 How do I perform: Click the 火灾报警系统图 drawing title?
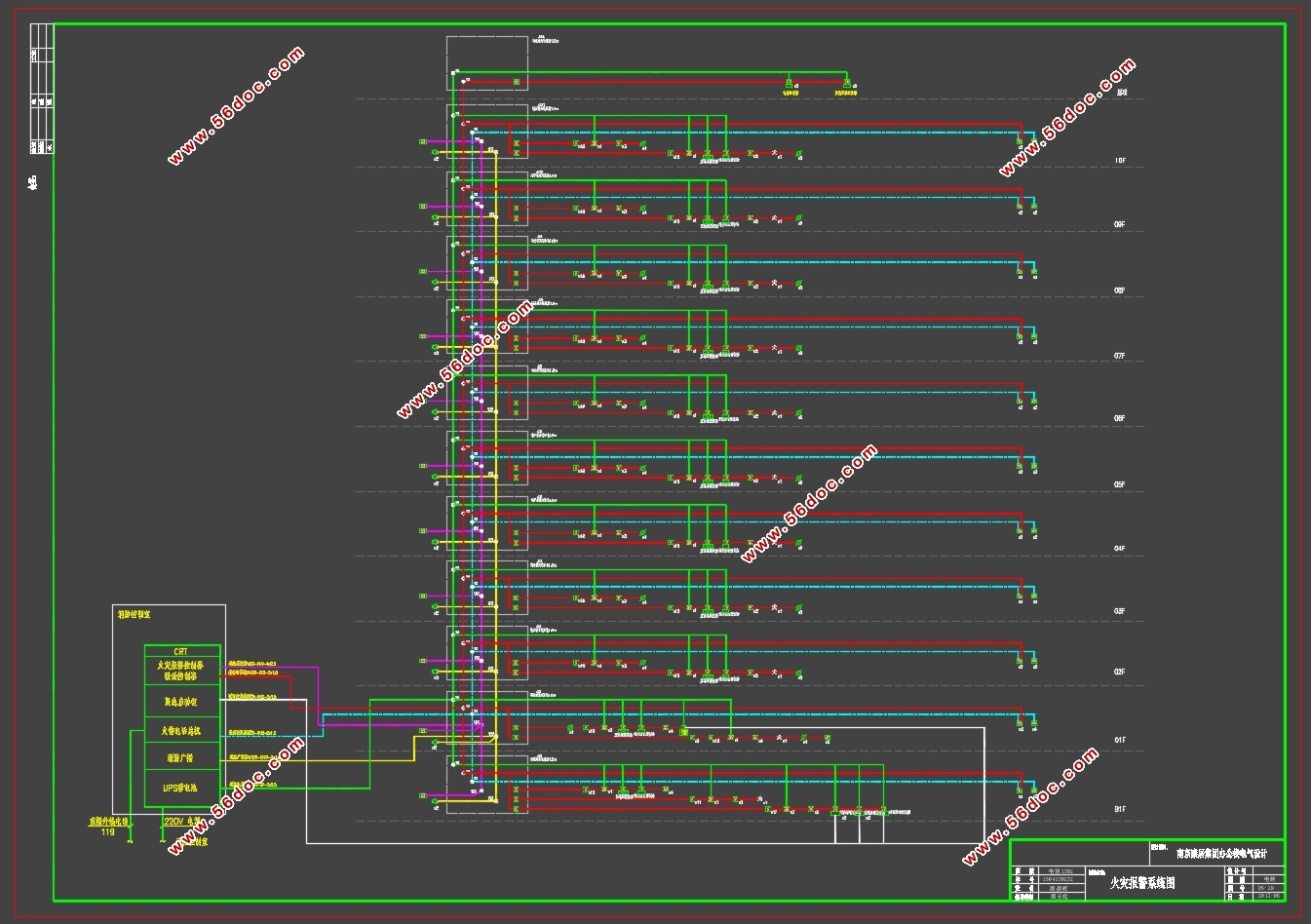[x=1142, y=883]
